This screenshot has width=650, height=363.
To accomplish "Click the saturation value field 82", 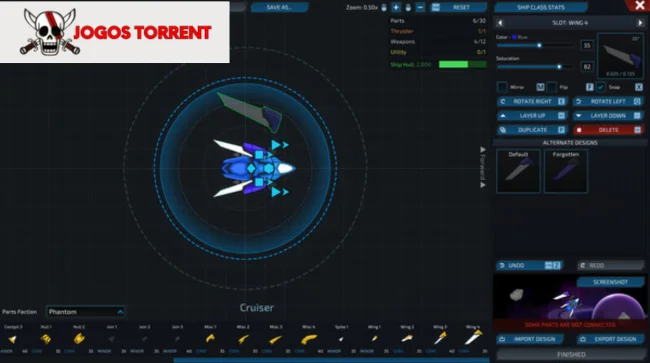I will [x=587, y=66].
